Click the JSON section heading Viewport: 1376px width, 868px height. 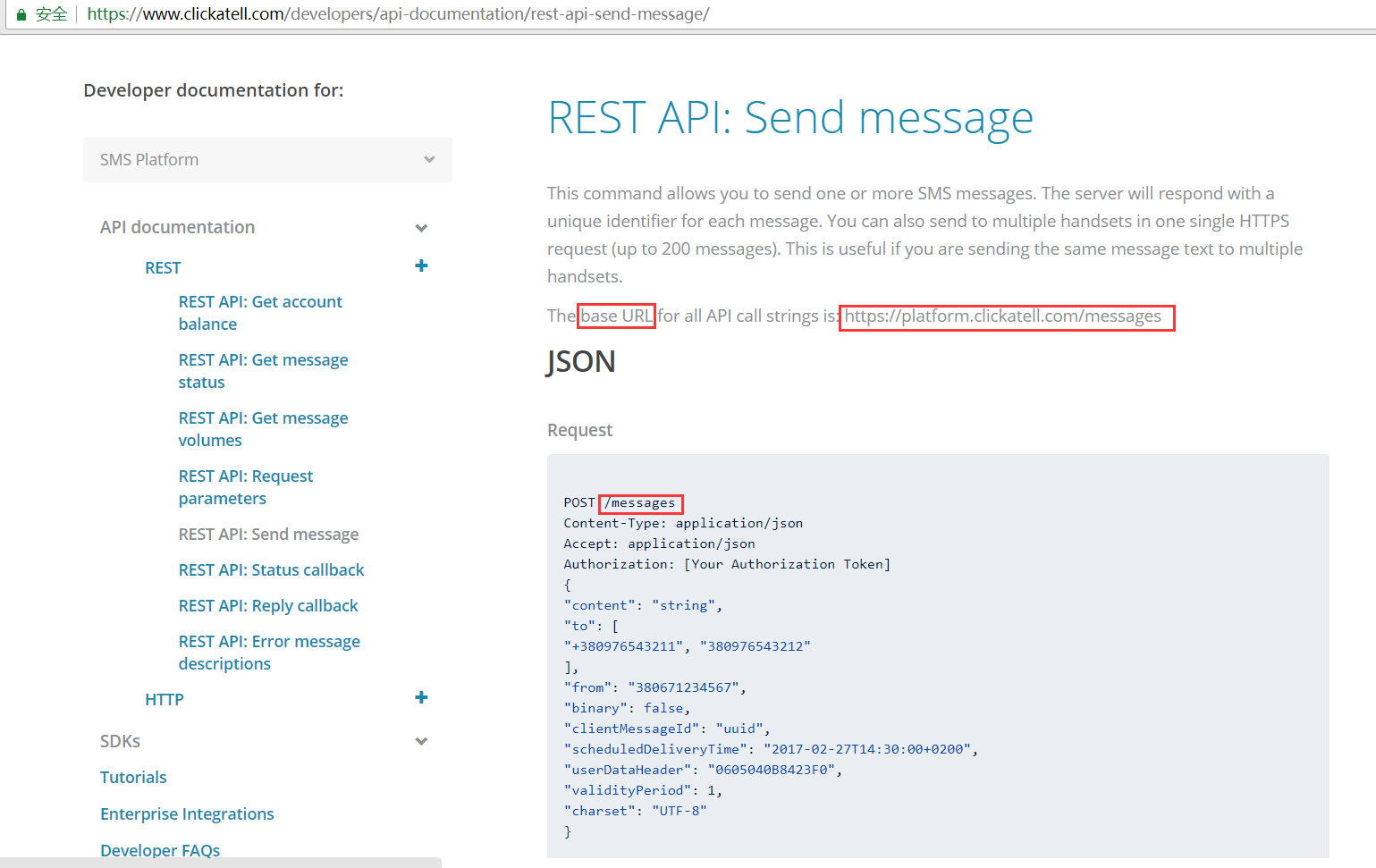pyautogui.click(x=581, y=362)
